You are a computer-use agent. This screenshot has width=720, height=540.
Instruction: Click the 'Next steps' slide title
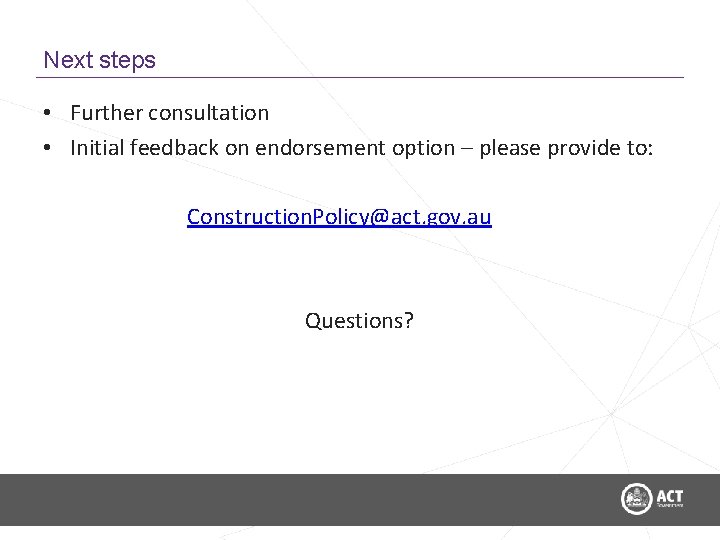pos(100,60)
